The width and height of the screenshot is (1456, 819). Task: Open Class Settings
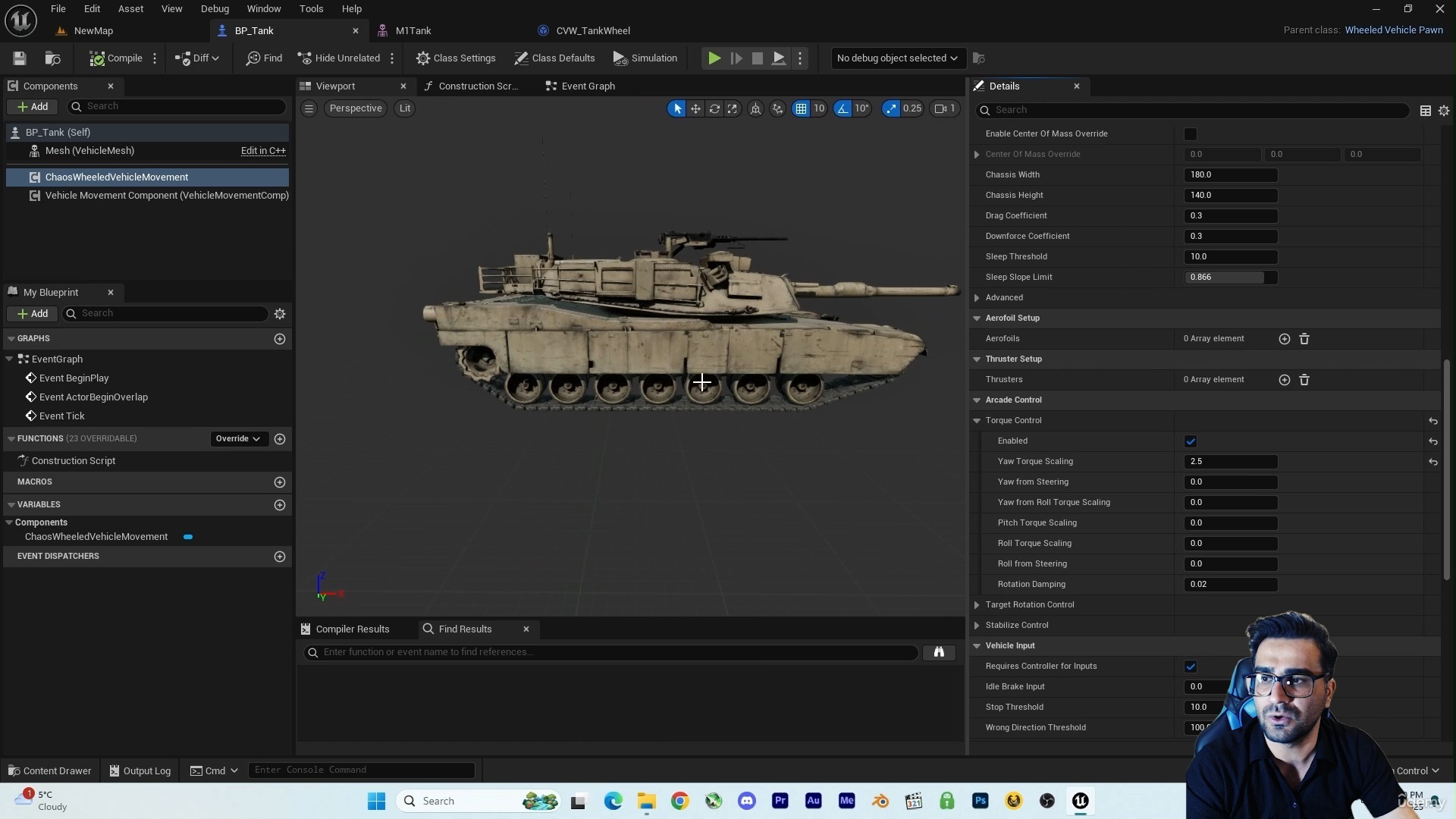(456, 58)
